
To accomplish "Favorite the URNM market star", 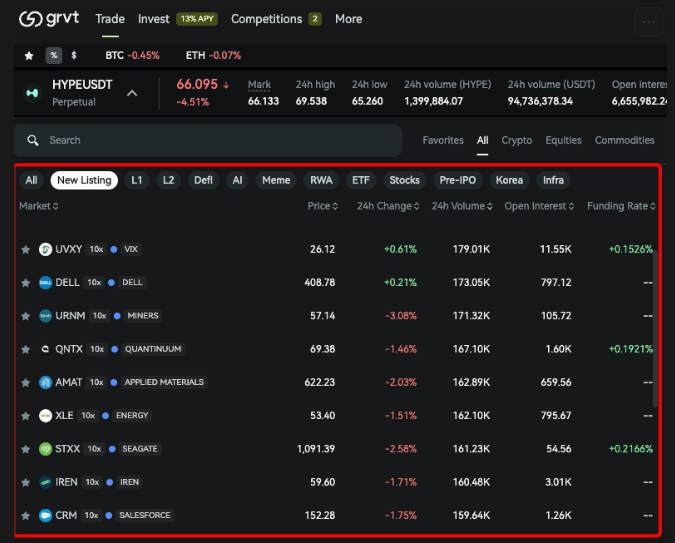I will coord(26,316).
